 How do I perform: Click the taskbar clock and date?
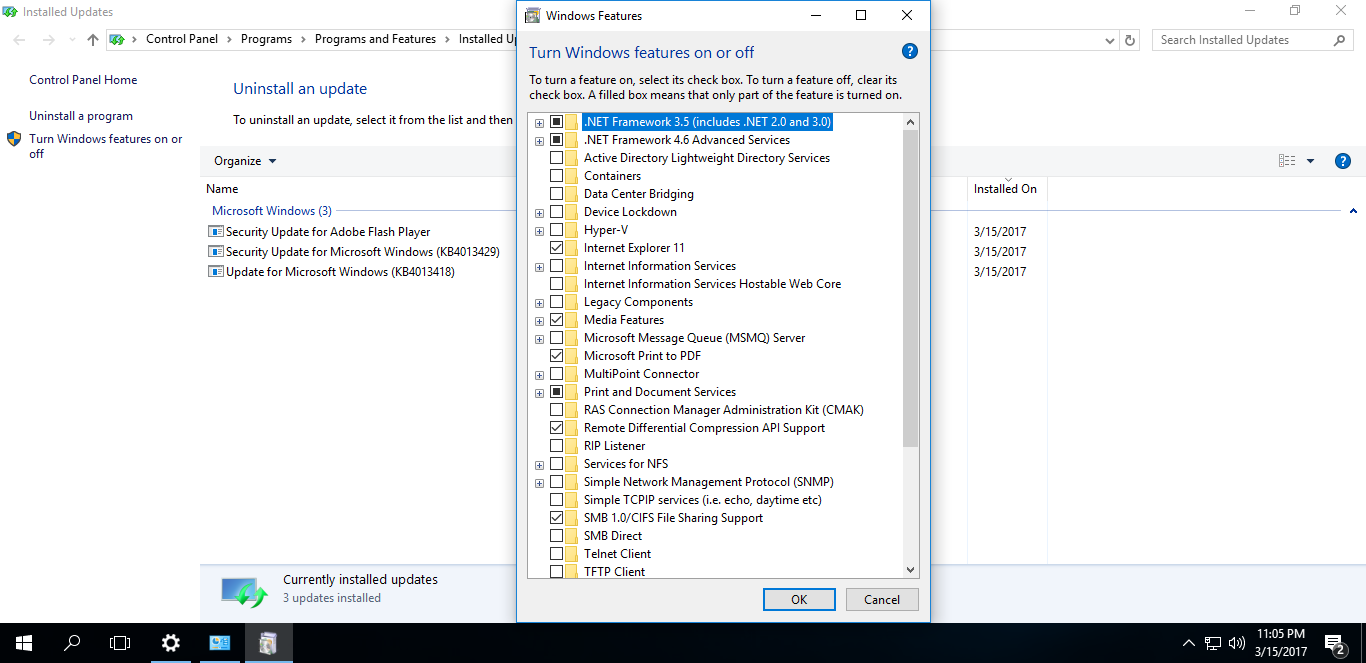[1280, 643]
